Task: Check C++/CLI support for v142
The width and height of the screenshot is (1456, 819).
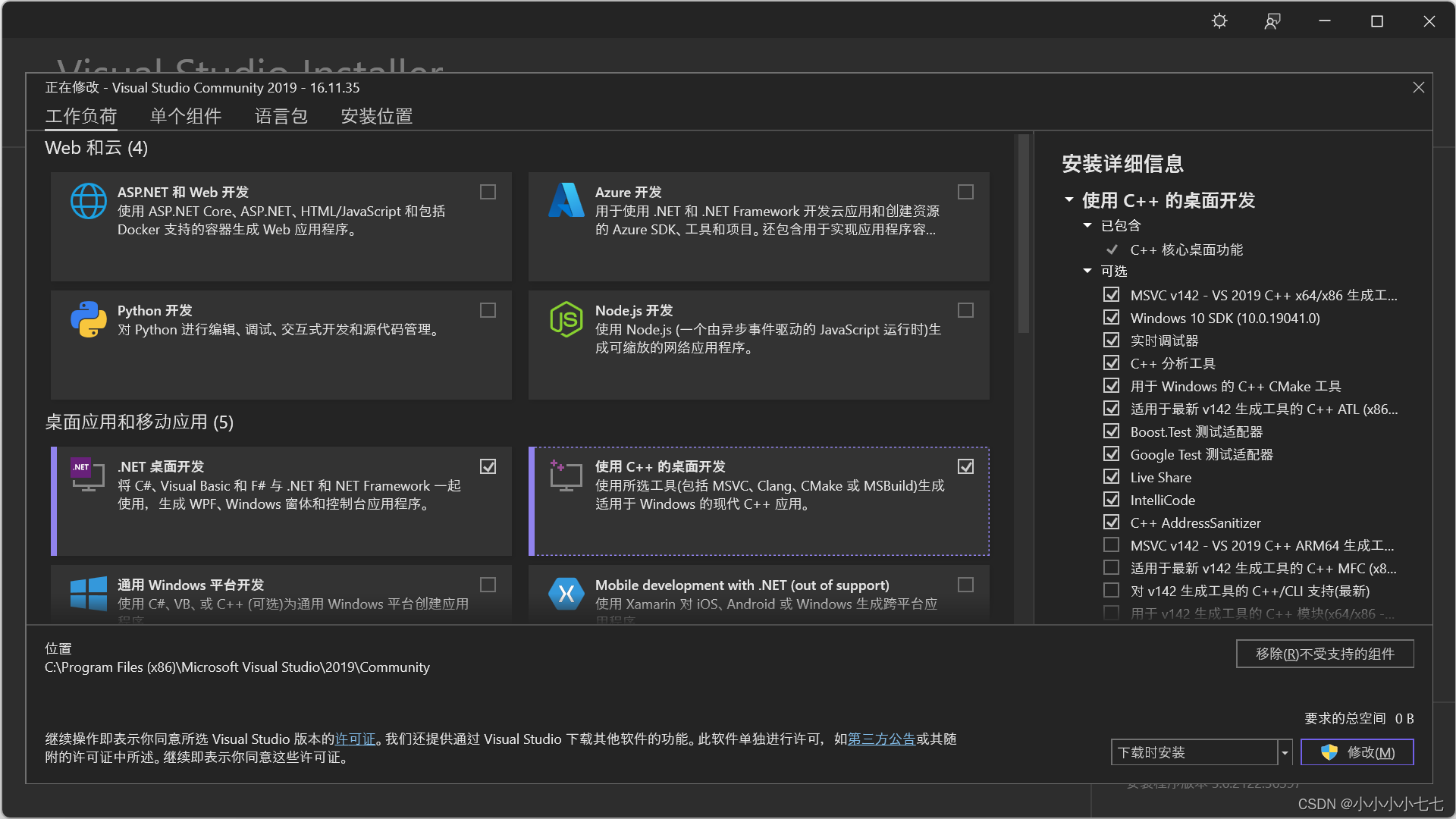Action: pyautogui.click(x=1112, y=591)
